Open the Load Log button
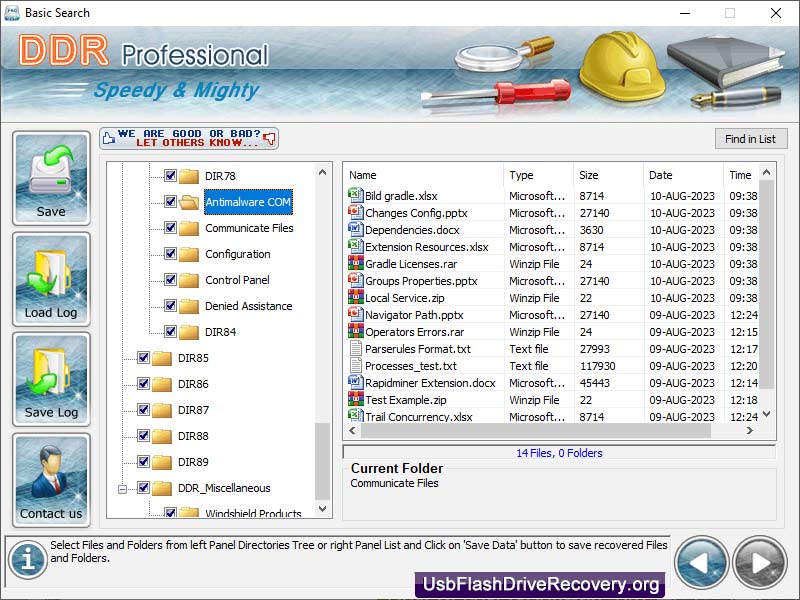Image resolution: width=800 pixels, height=600 pixels. tap(51, 279)
